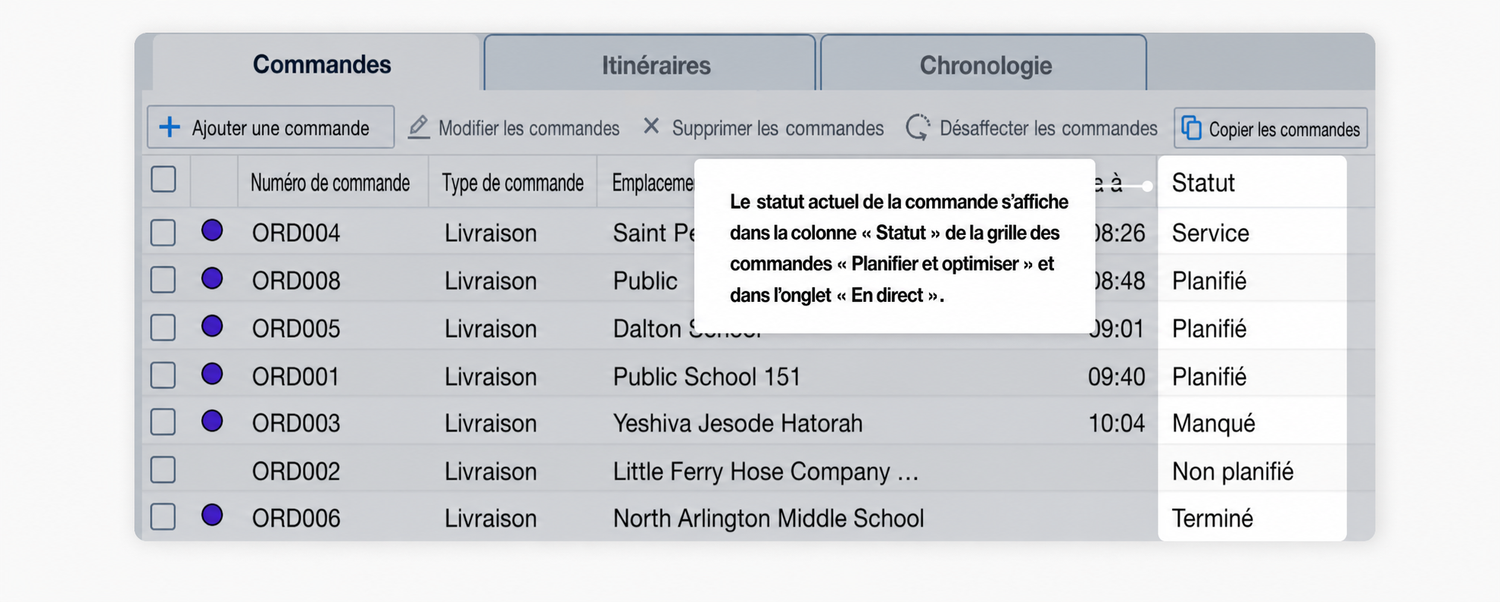This screenshot has width=1500, height=602.
Task: Click the 10:04 time cell
Action: (1116, 423)
